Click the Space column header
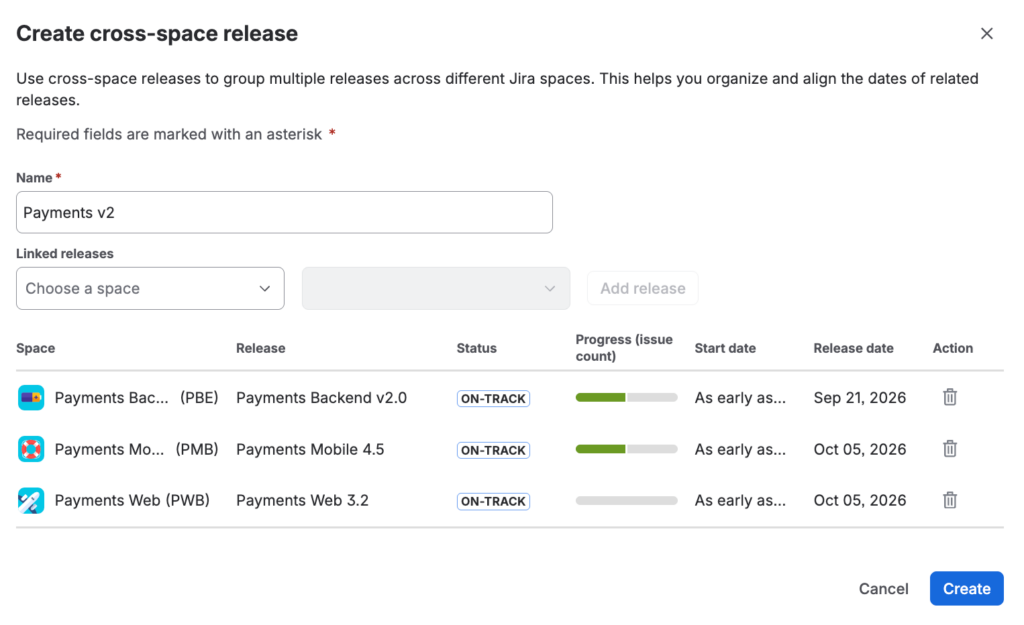The height and width of the screenshot is (625, 1024). click(35, 348)
